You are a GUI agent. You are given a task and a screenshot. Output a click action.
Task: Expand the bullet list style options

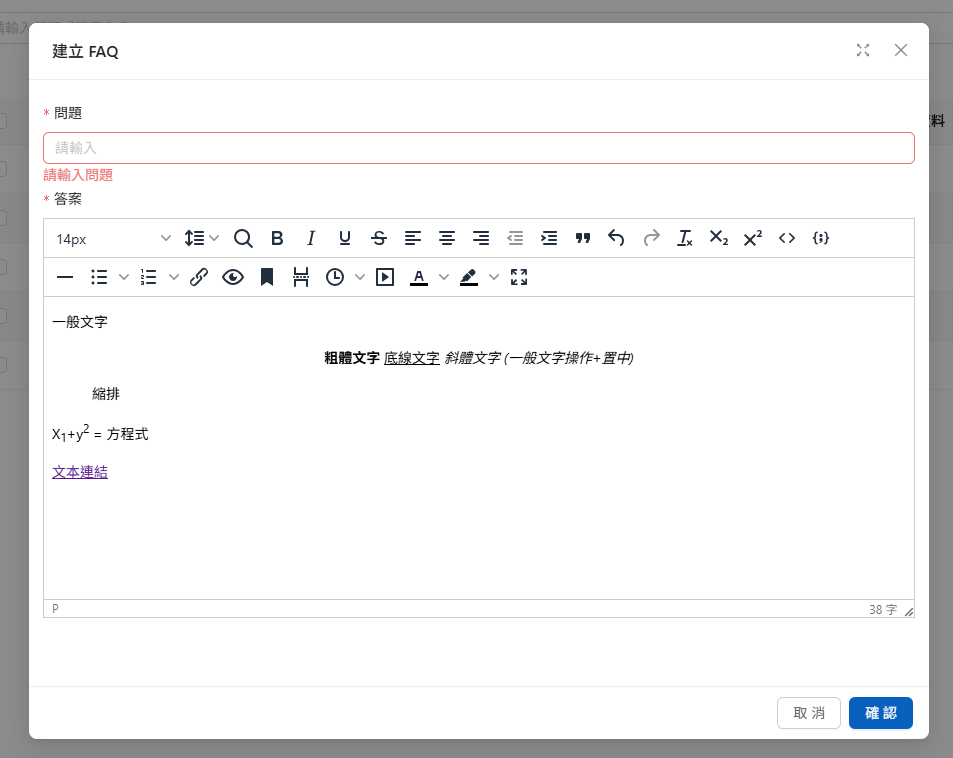124,277
